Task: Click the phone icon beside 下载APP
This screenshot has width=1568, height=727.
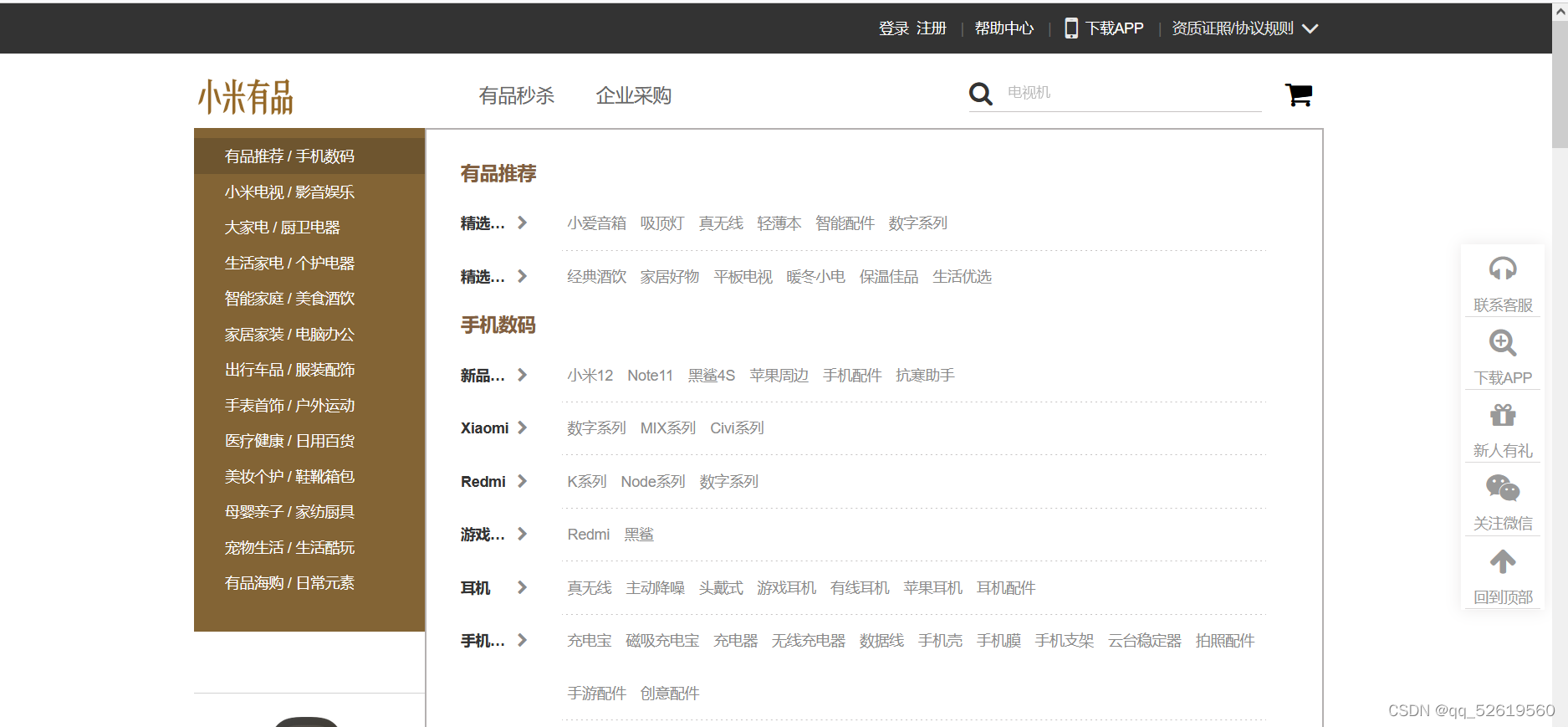Action: pyautogui.click(x=1071, y=28)
